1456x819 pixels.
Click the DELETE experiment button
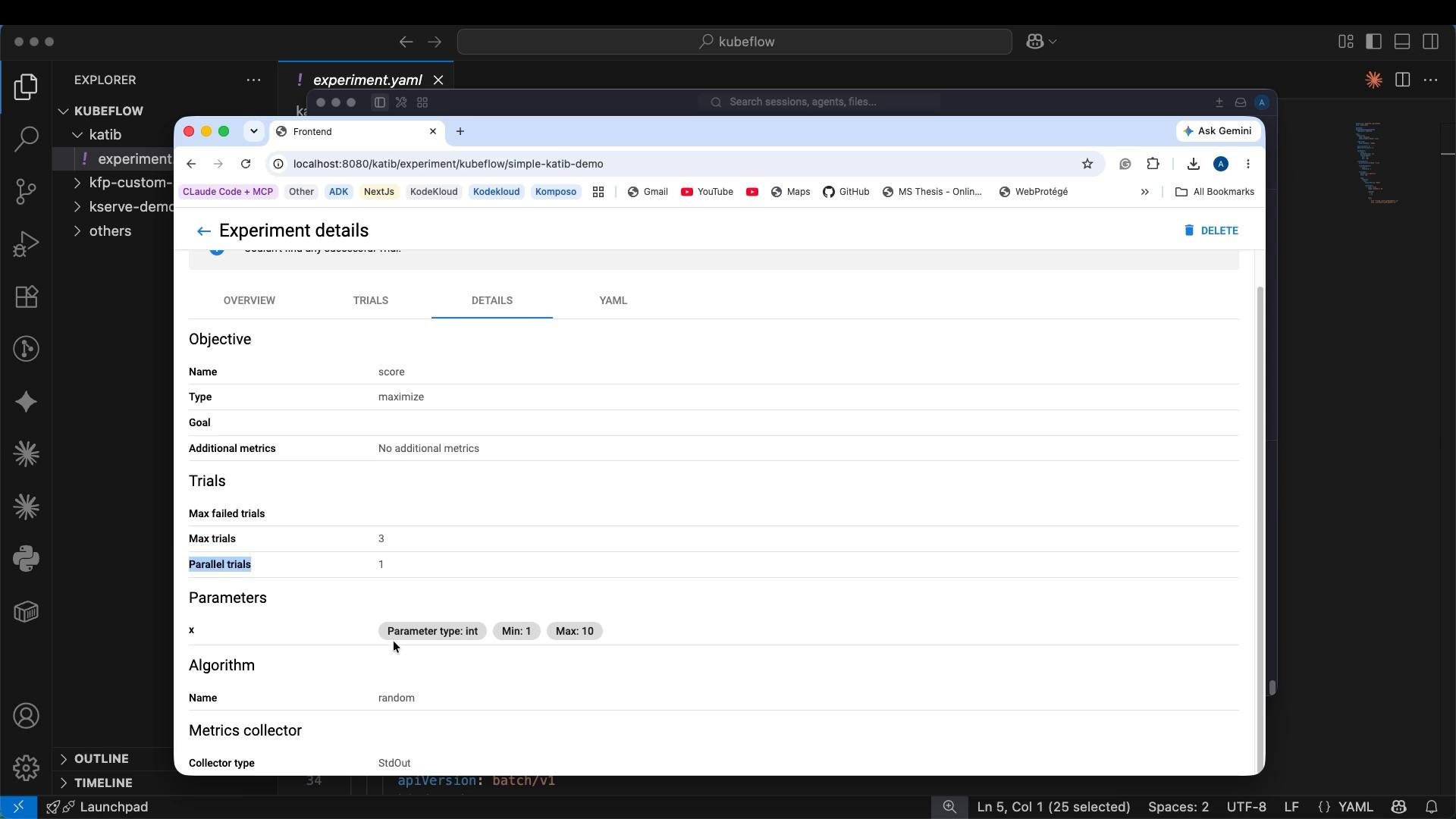click(1211, 231)
